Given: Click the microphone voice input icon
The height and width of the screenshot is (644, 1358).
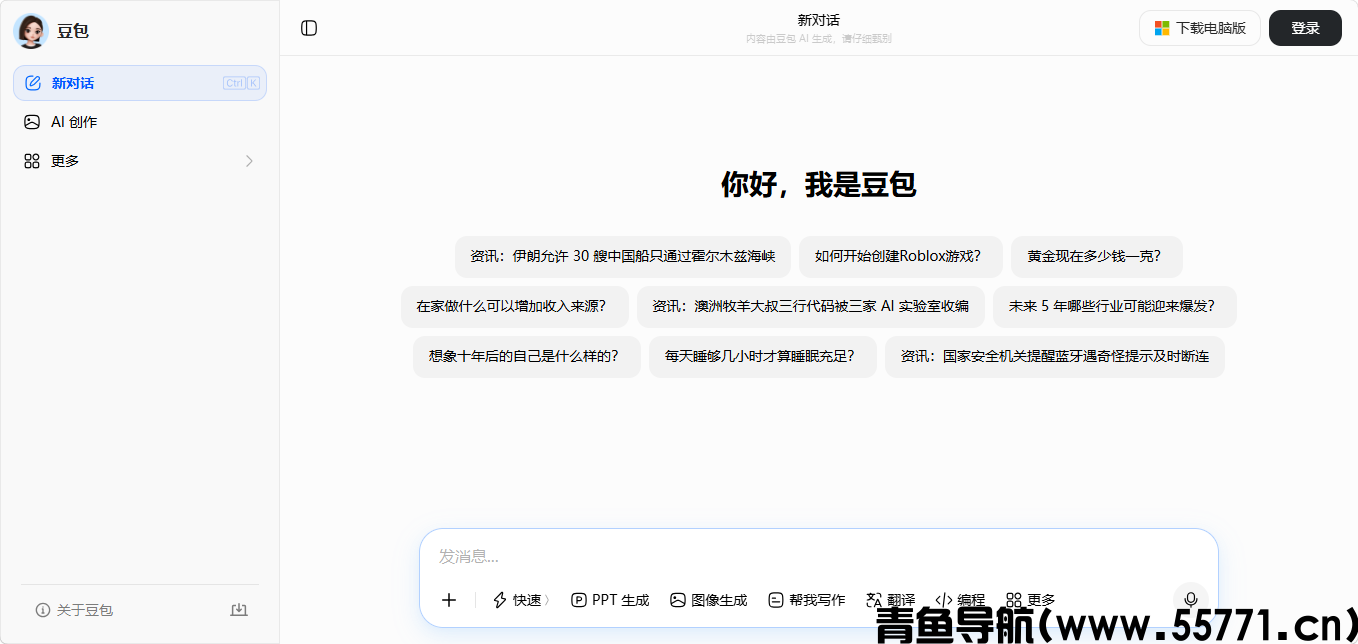Looking at the screenshot, I should tap(1190, 600).
